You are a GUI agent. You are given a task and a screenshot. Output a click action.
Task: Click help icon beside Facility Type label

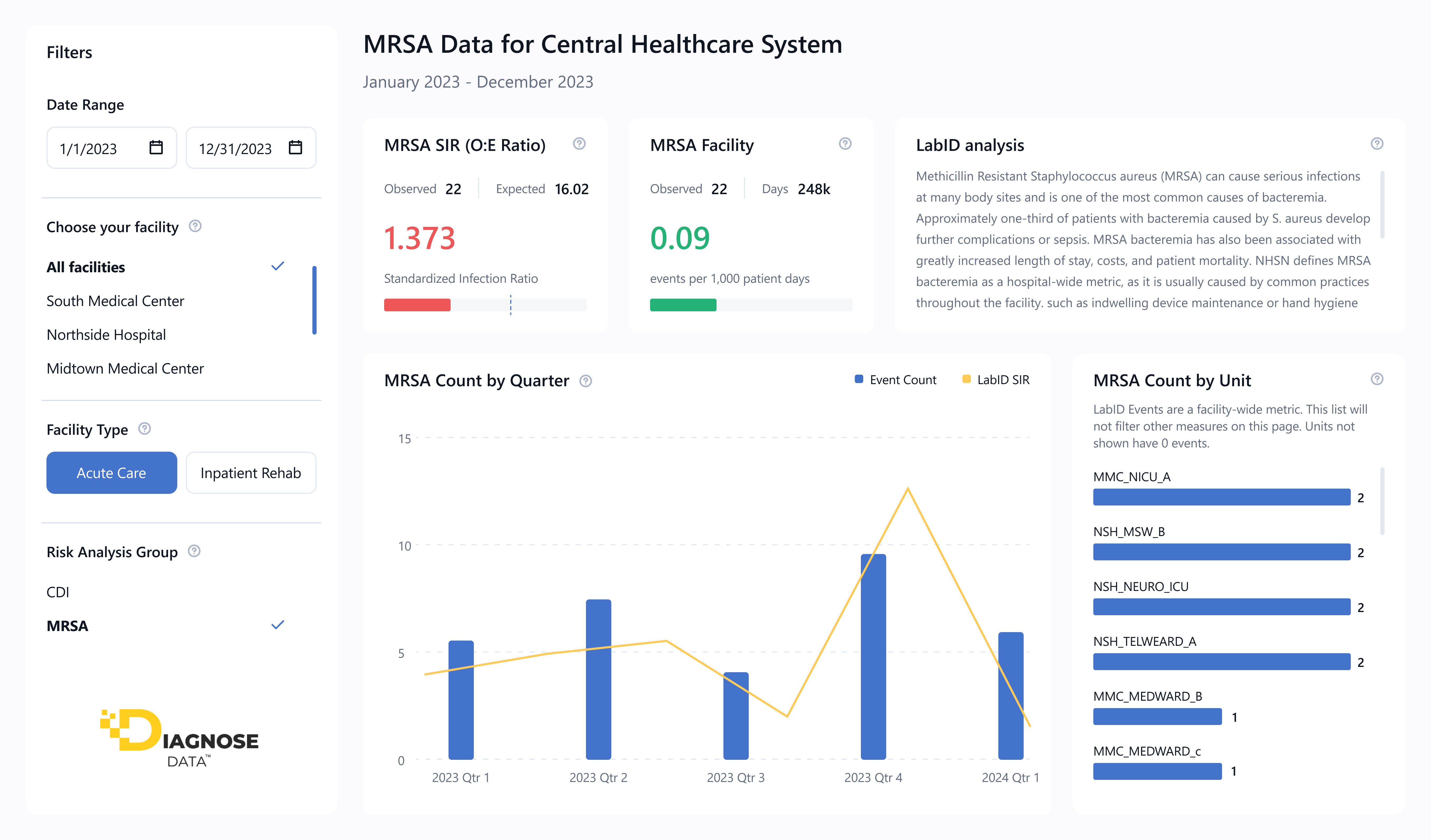pos(145,429)
